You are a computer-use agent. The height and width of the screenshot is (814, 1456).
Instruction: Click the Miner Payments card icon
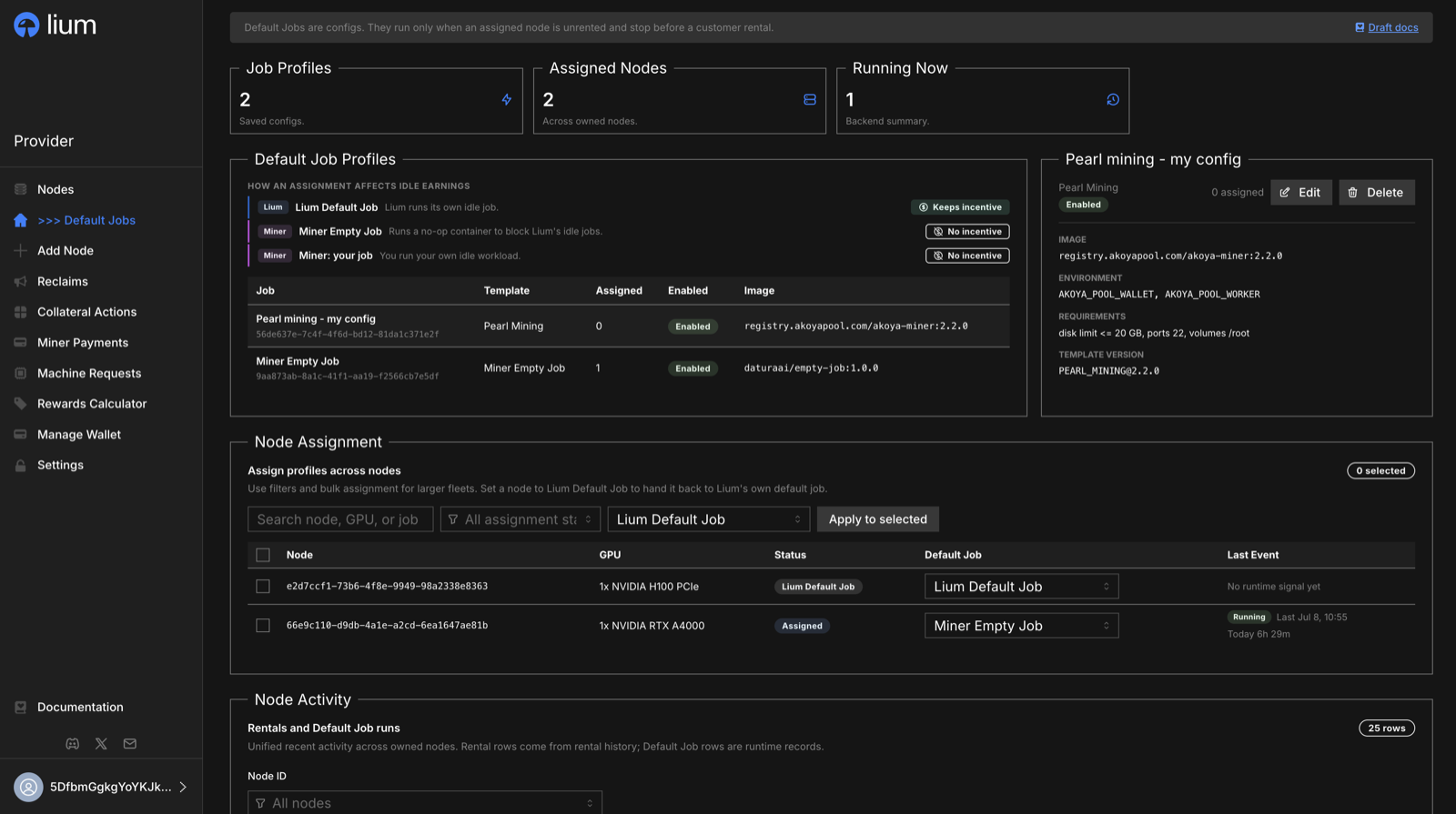tap(20, 342)
